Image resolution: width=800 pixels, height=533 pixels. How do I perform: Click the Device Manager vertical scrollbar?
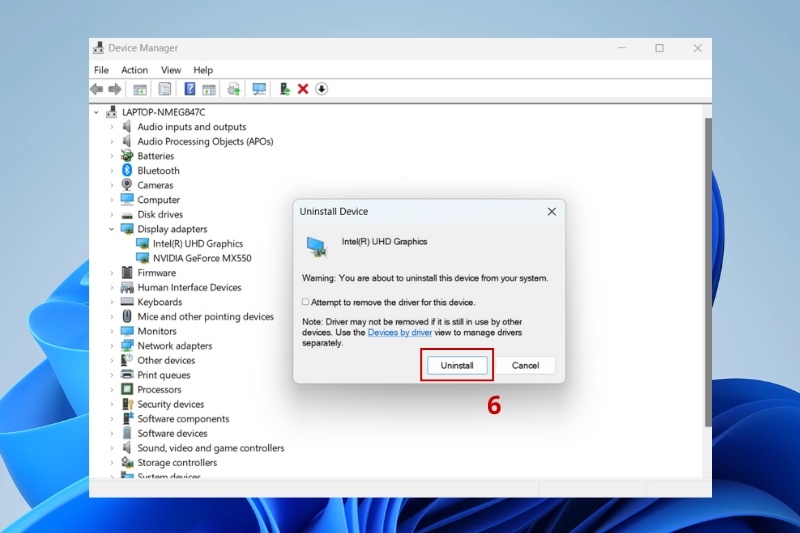pyautogui.click(x=708, y=272)
